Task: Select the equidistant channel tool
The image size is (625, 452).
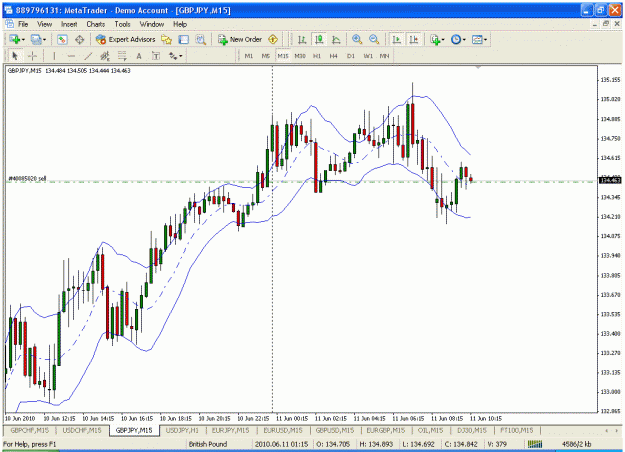Action: (x=105, y=56)
